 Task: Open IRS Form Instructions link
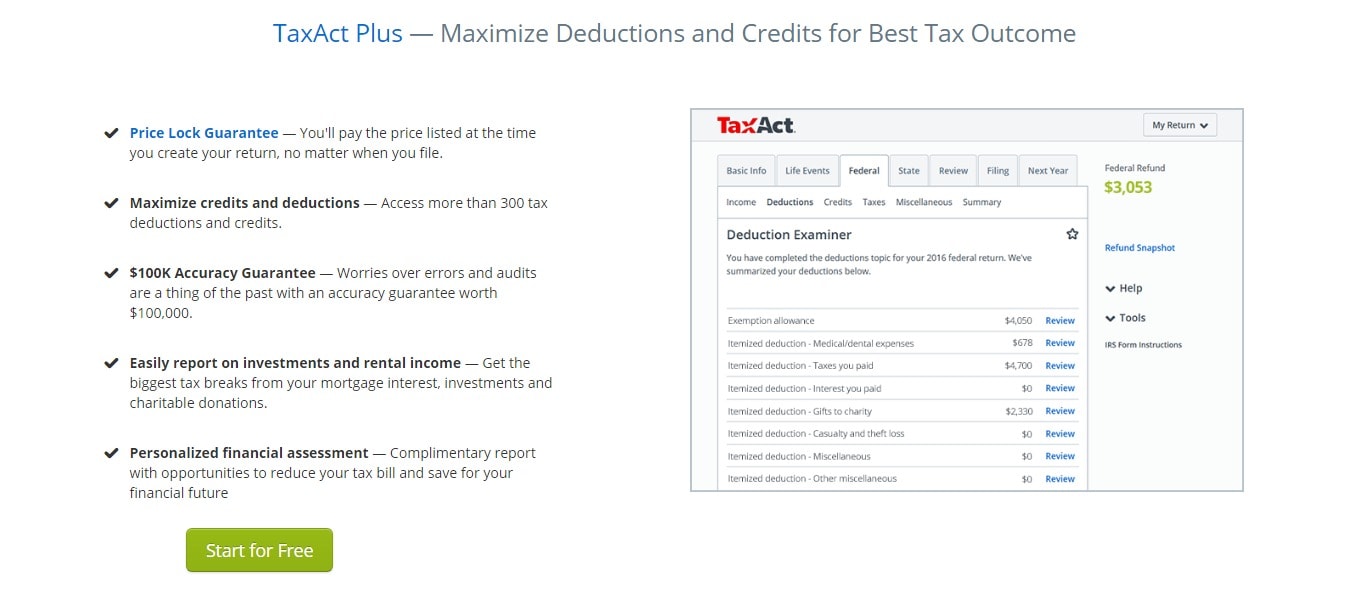click(1143, 345)
